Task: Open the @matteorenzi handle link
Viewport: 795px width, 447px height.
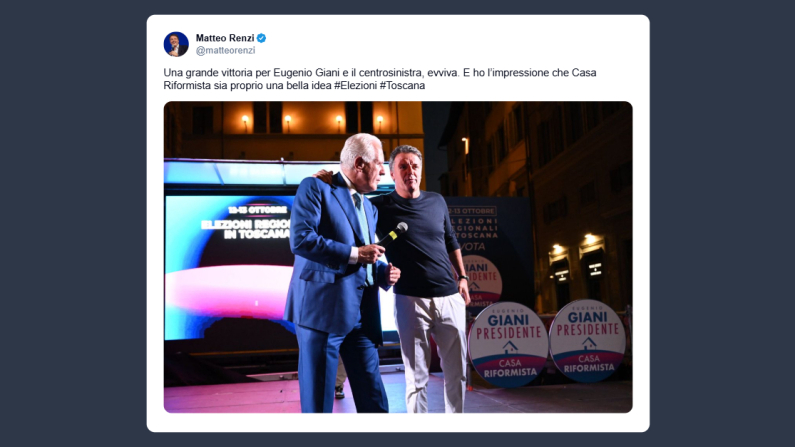Action: 226,51
